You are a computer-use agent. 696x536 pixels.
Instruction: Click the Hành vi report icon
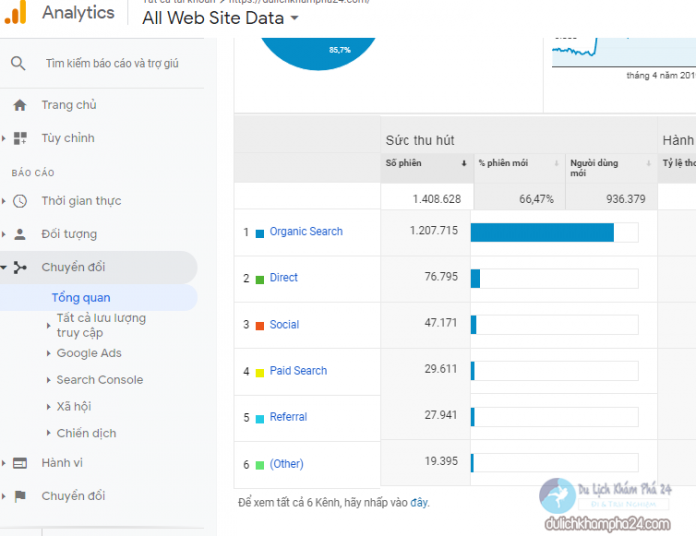coord(20,463)
